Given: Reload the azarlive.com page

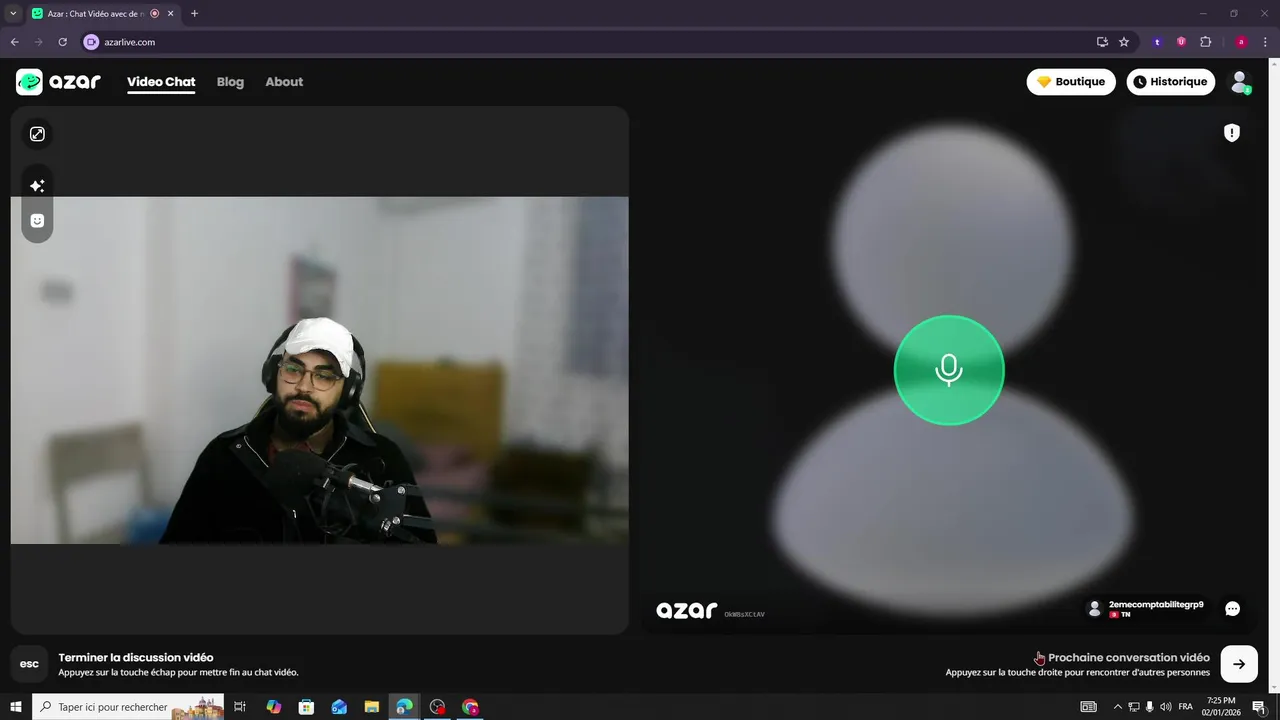Looking at the screenshot, I should tap(62, 42).
